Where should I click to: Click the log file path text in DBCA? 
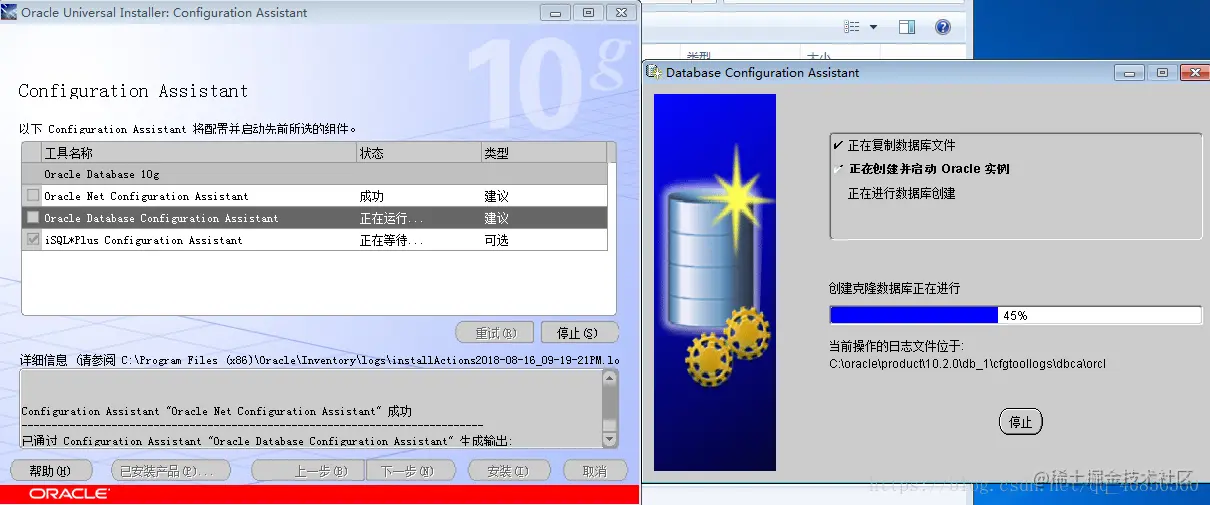tap(967, 363)
